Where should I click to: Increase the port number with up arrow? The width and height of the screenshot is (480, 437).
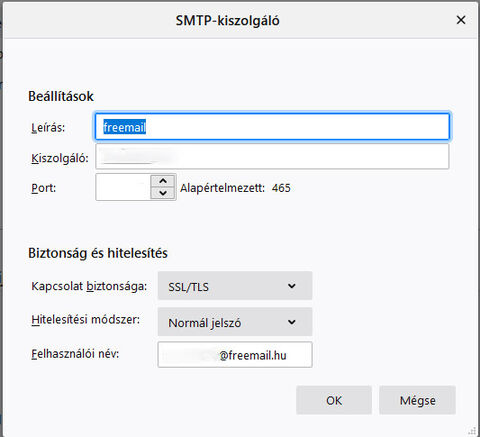163,181
